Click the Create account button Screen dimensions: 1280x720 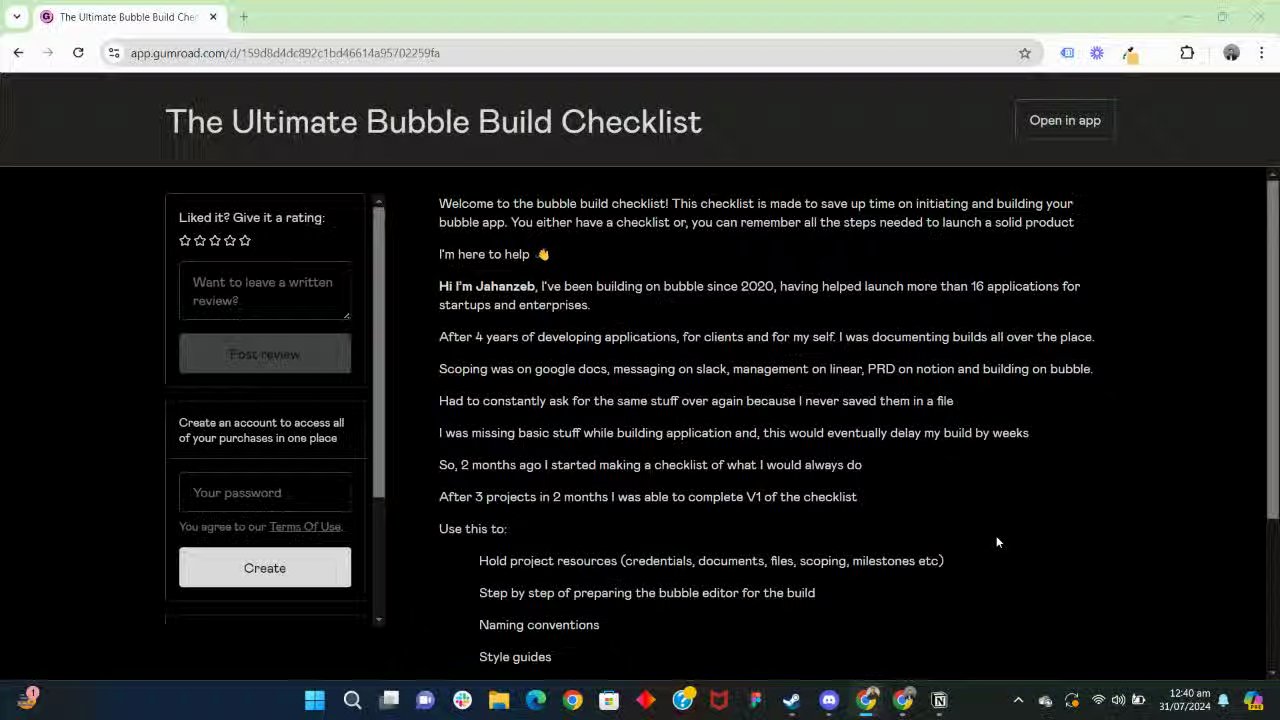pyautogui.click(x=265, y=568)
